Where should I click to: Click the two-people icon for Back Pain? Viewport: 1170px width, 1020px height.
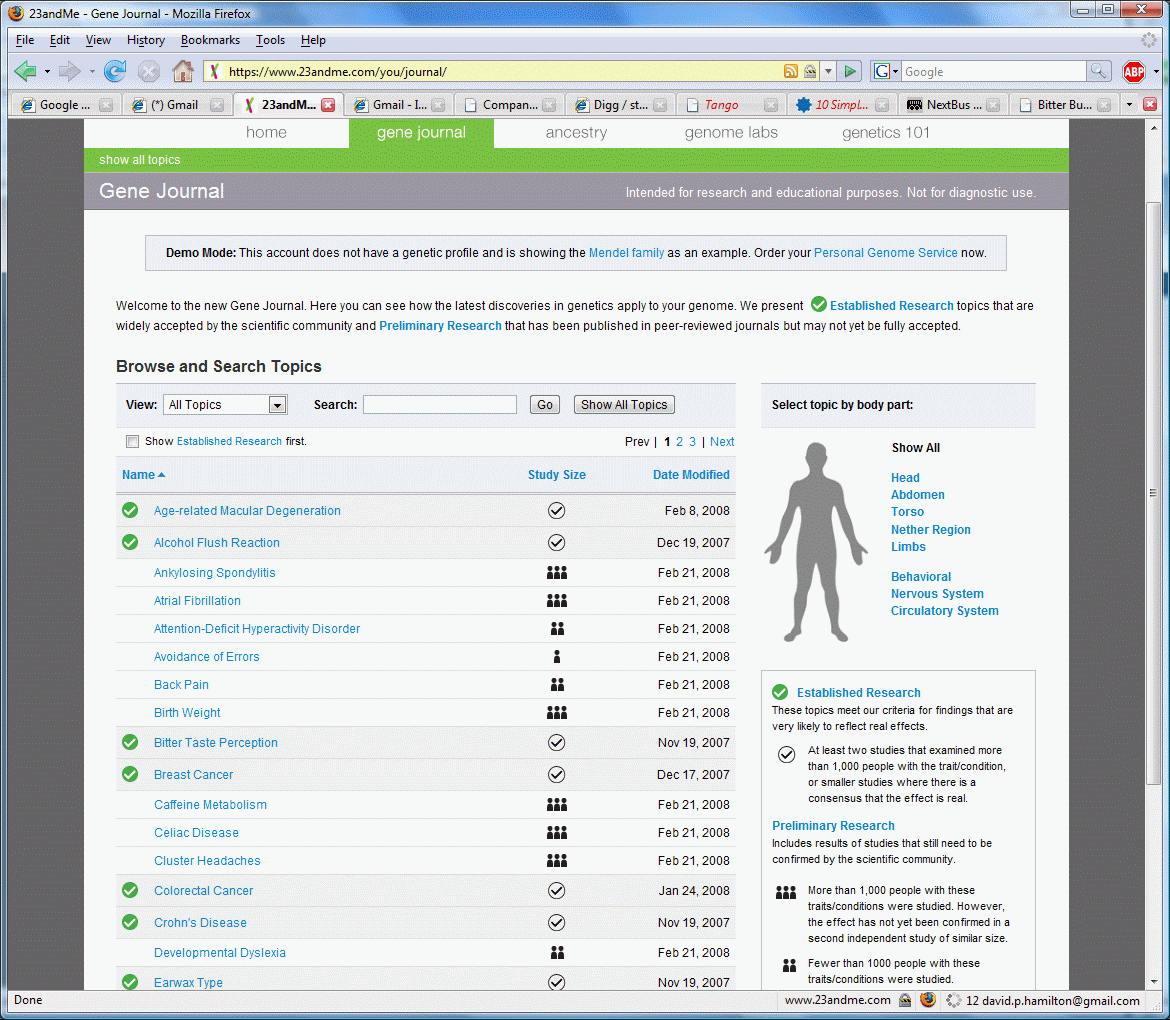(x=557, y=684)
